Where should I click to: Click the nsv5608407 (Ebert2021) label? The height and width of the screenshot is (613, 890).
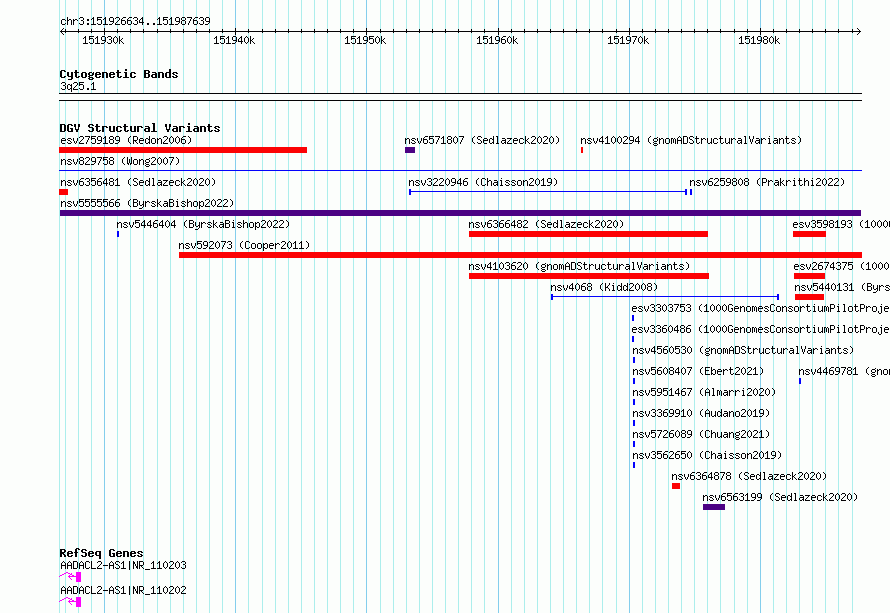point(698,371)
